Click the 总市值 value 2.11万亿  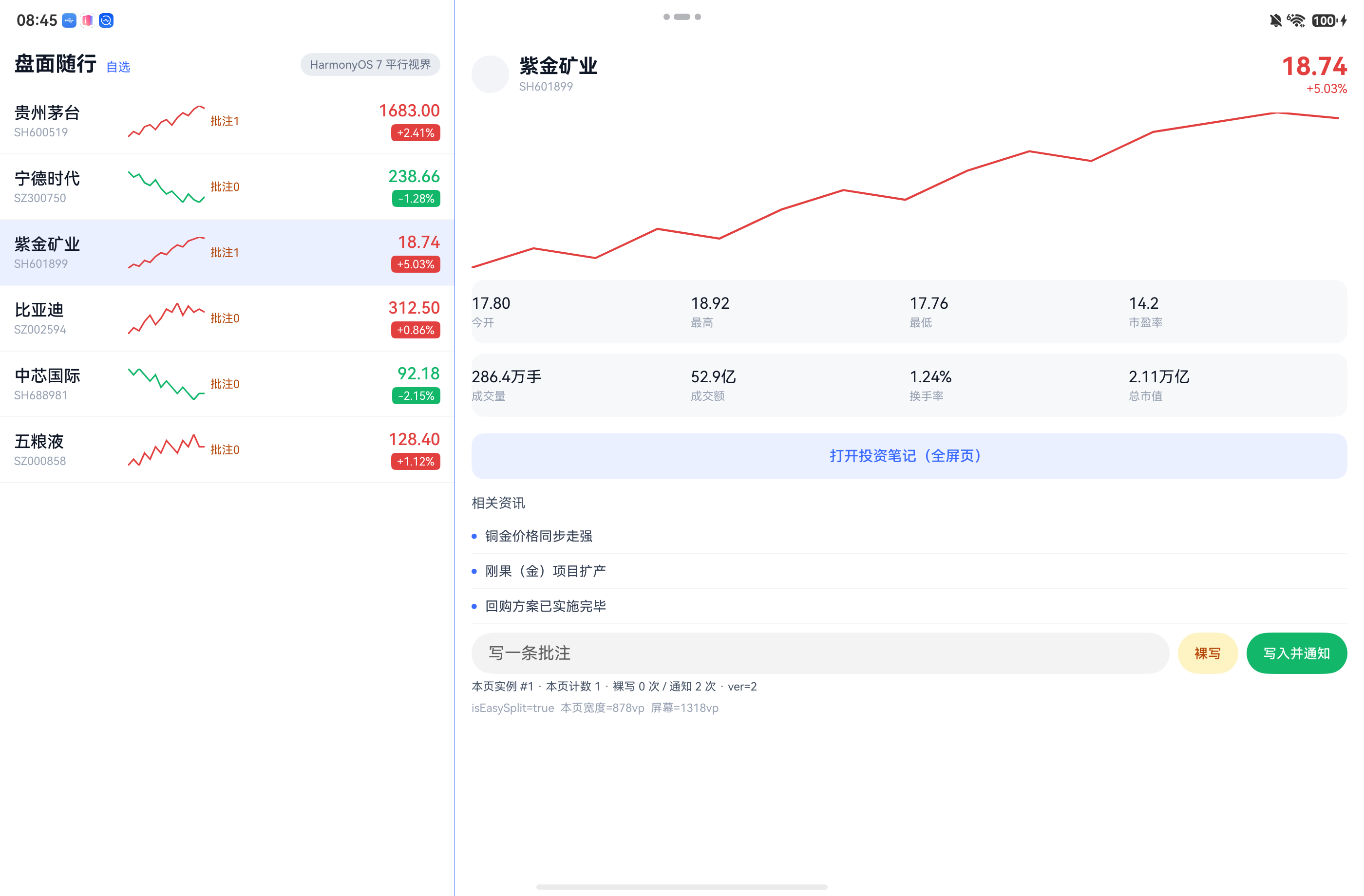click(x=1159, y=376)
